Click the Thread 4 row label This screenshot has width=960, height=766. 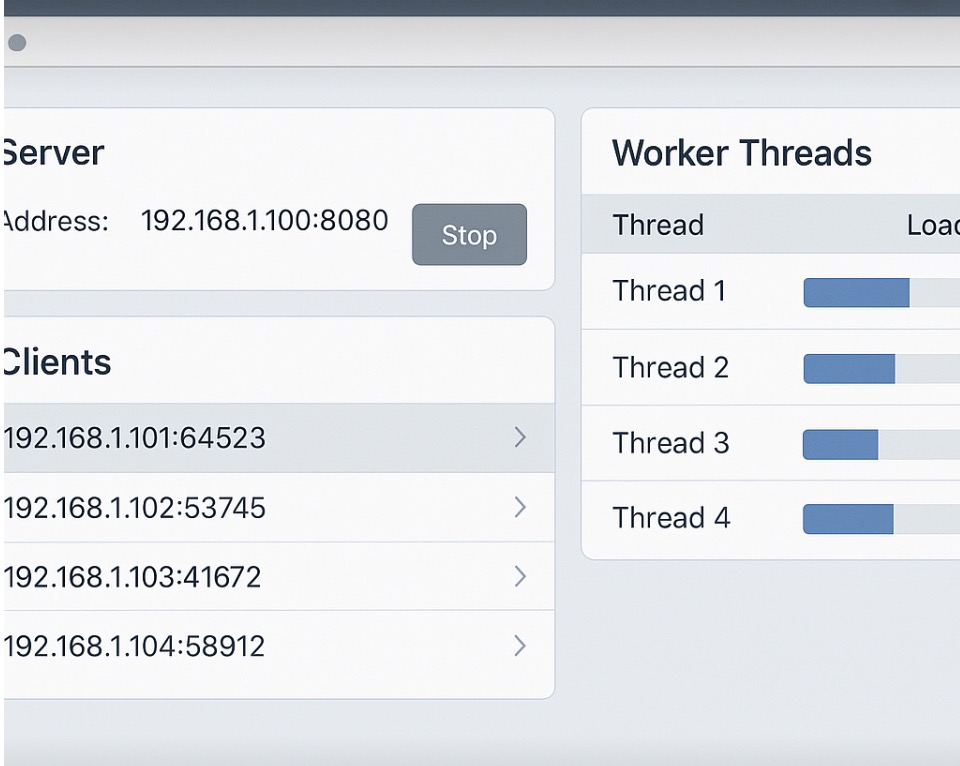(672, 518)
